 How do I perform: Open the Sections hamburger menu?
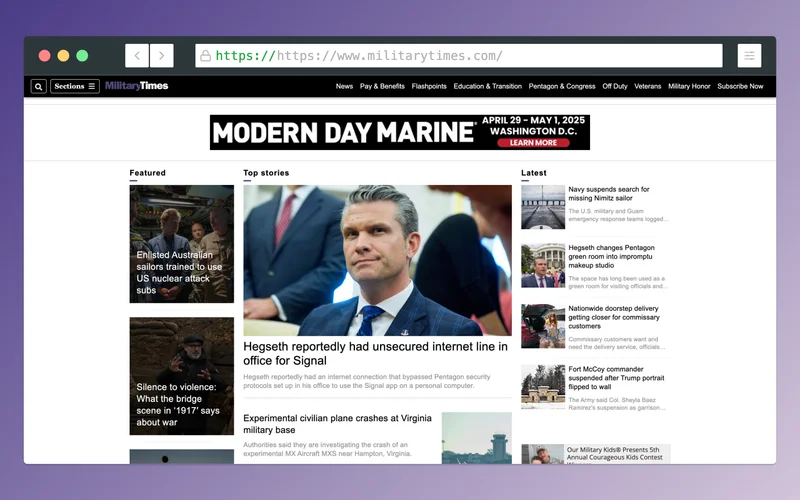pyautogui.click(x=75, y=87)
